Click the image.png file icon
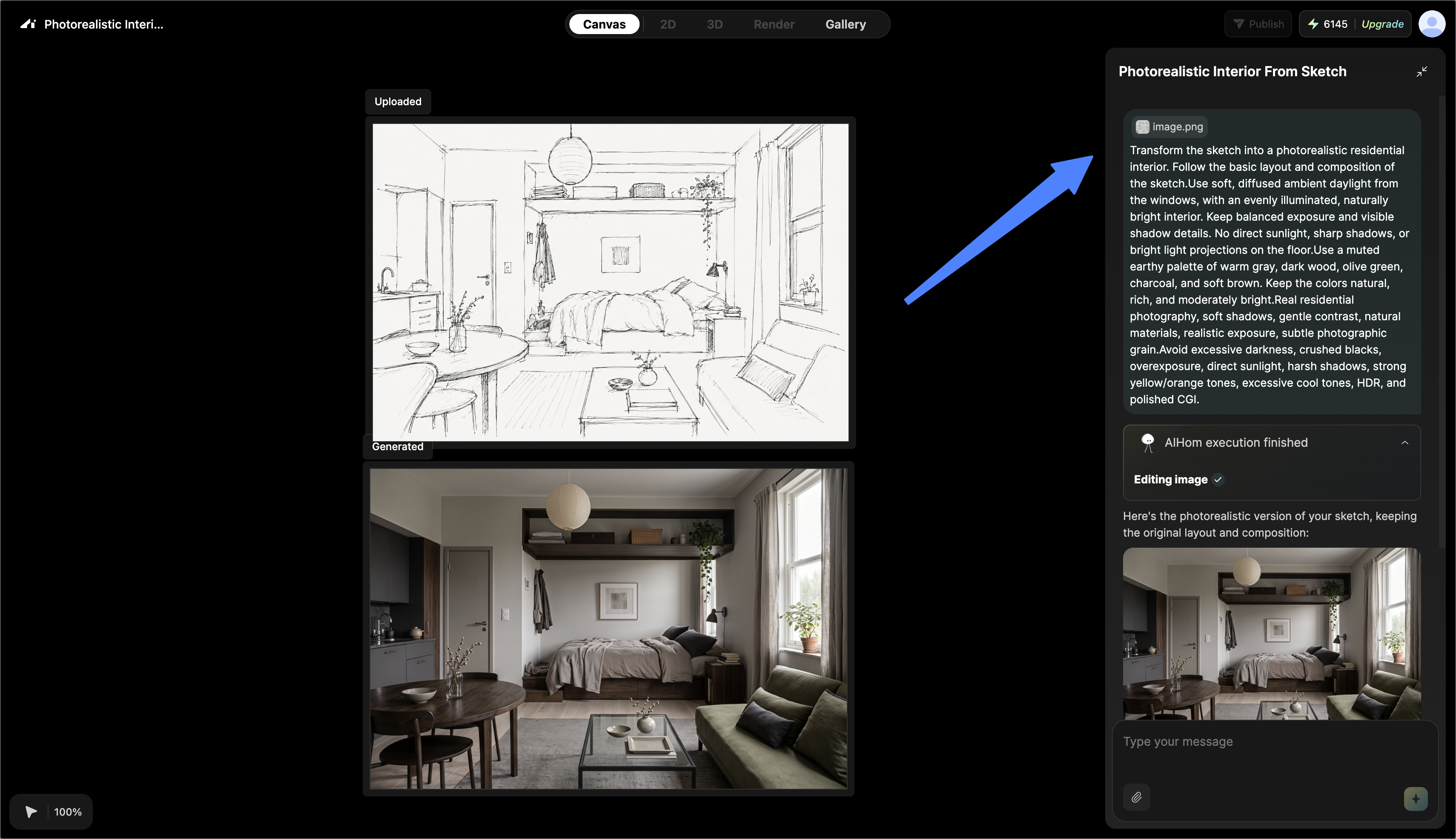 1143,127
